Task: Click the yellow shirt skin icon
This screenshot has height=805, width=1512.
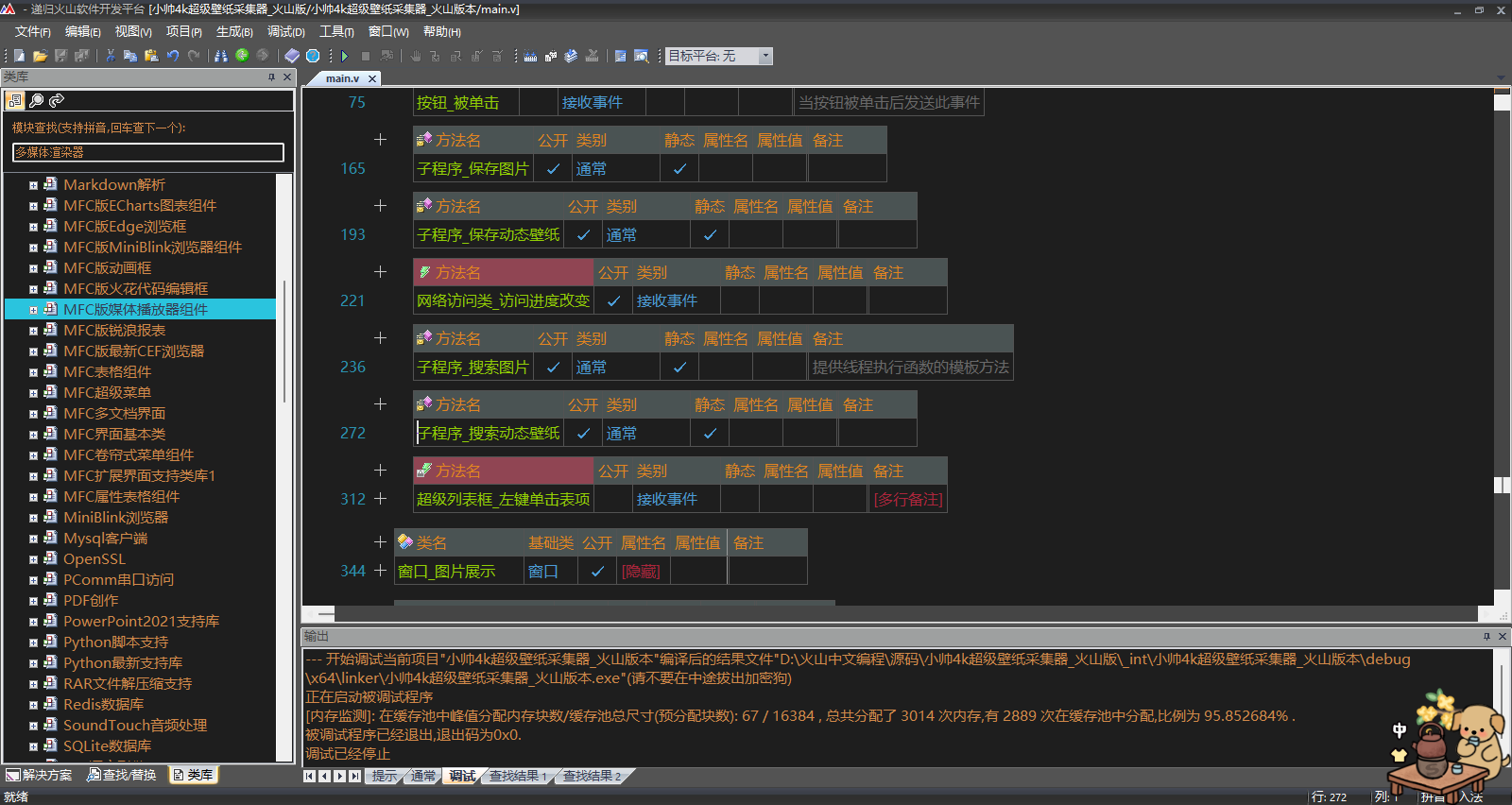Action: [1400, 755]
